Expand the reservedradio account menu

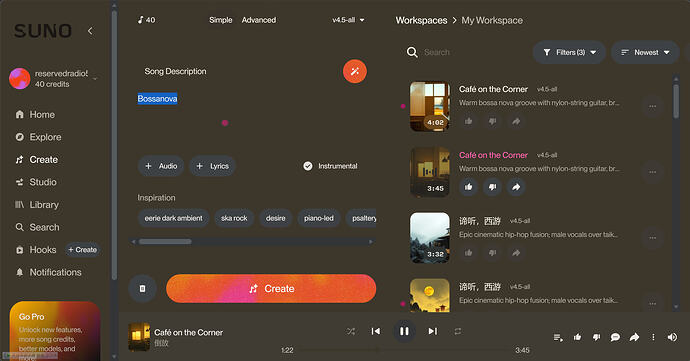click(95, 78)
